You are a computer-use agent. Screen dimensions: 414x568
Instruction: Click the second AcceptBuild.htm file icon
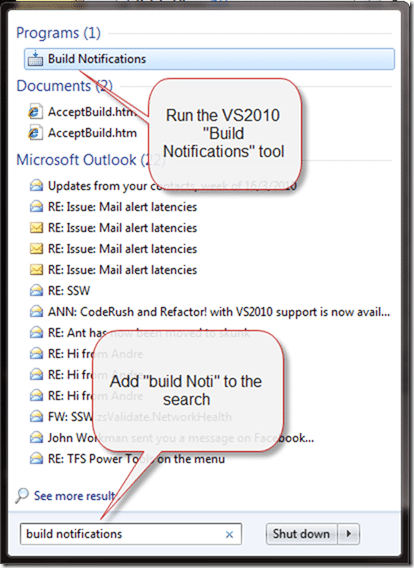[35, 133]
